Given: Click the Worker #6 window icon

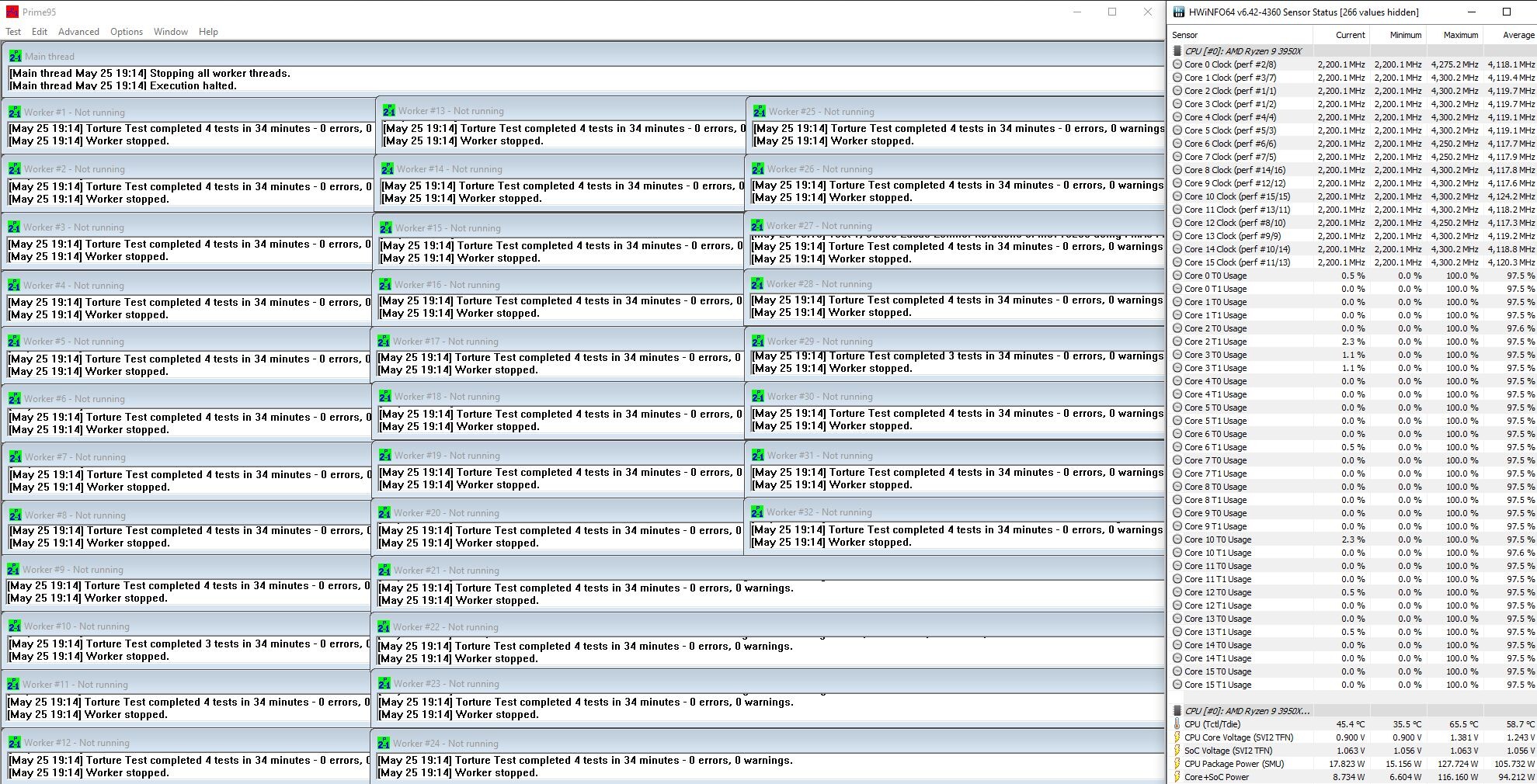Looking at the screenshot, I should point(15,398).
